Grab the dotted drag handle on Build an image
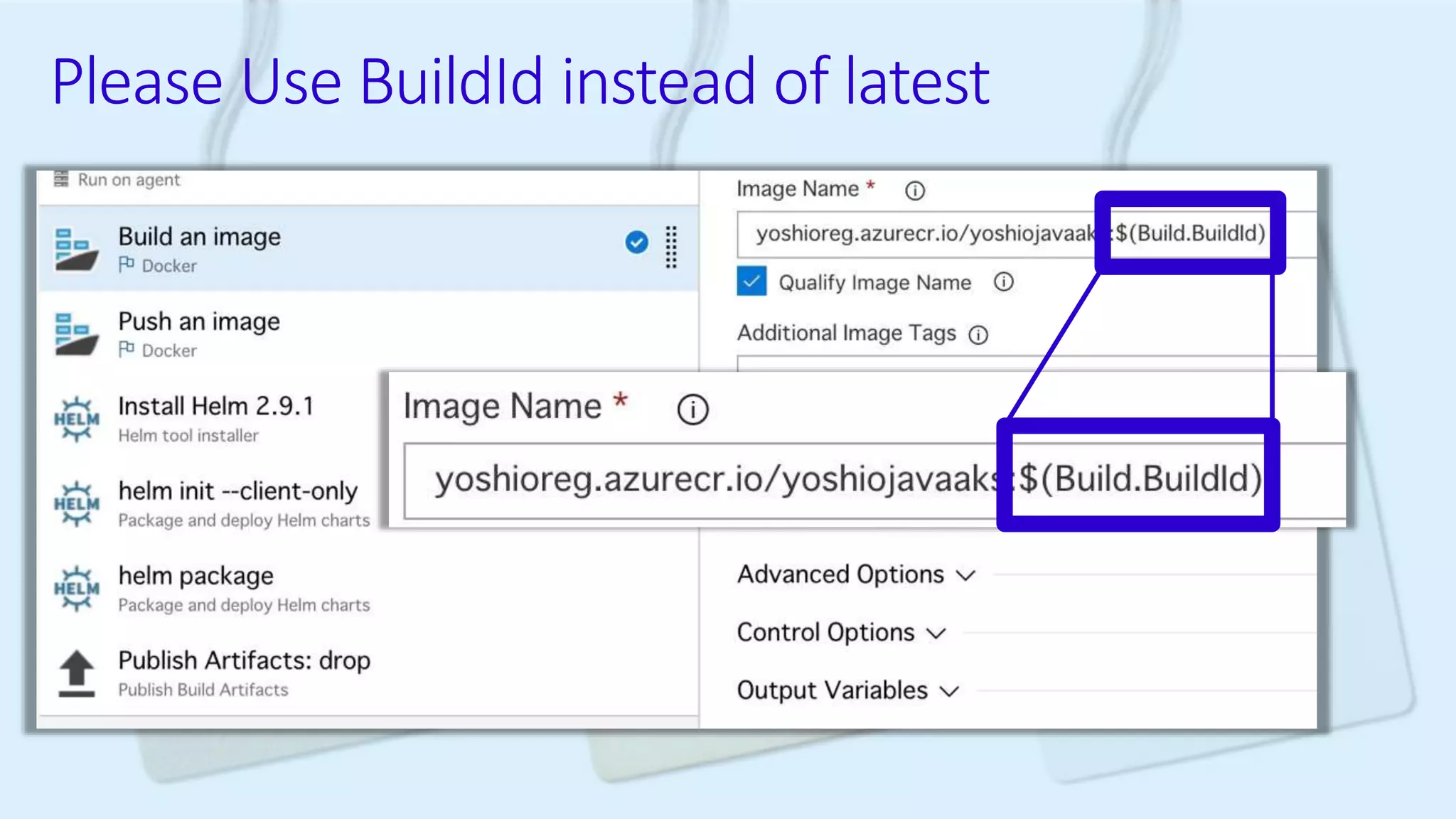 tap(670, 247)
